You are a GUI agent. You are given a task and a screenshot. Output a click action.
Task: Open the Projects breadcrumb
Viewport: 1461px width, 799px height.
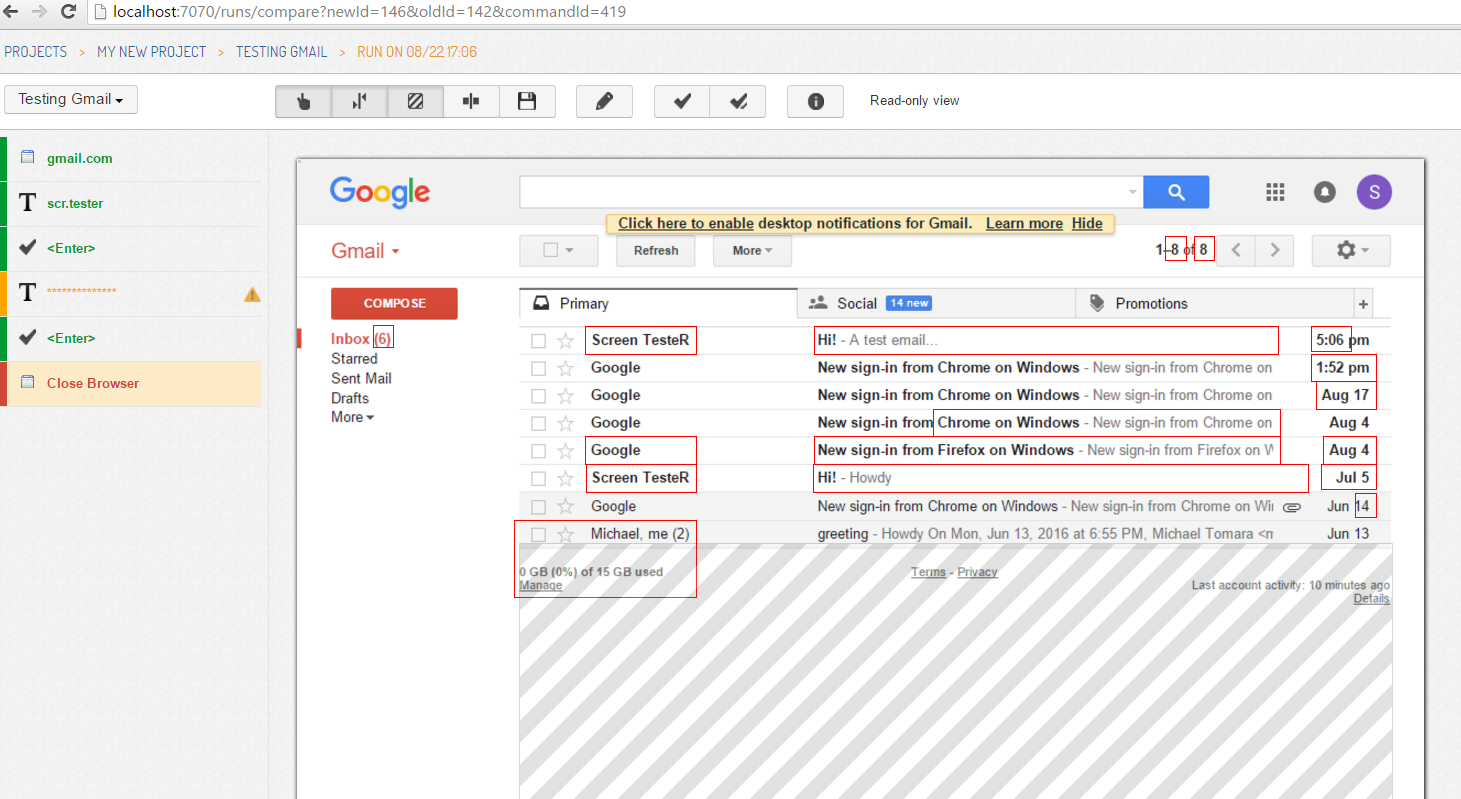[x=35, y=52]
